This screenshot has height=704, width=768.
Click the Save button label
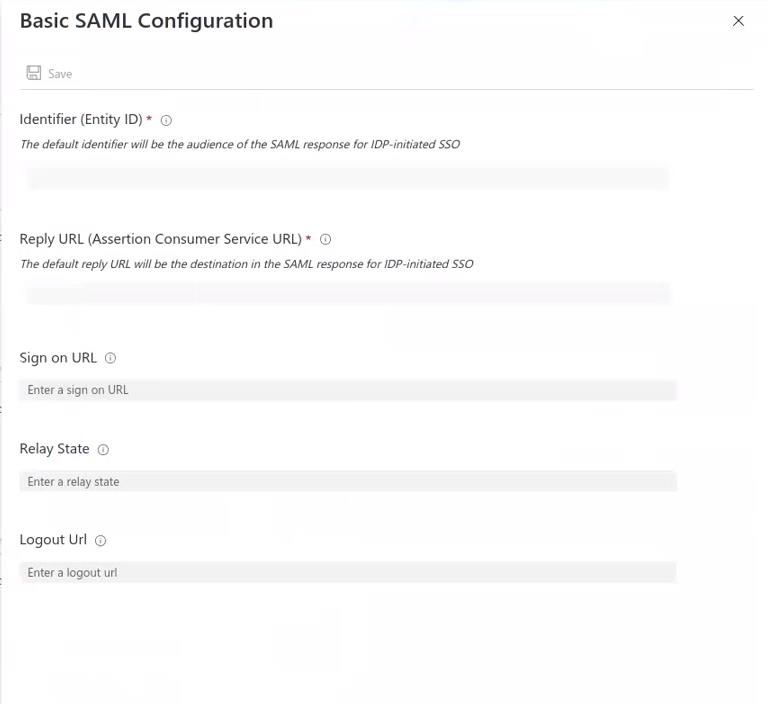click(60, 74)
